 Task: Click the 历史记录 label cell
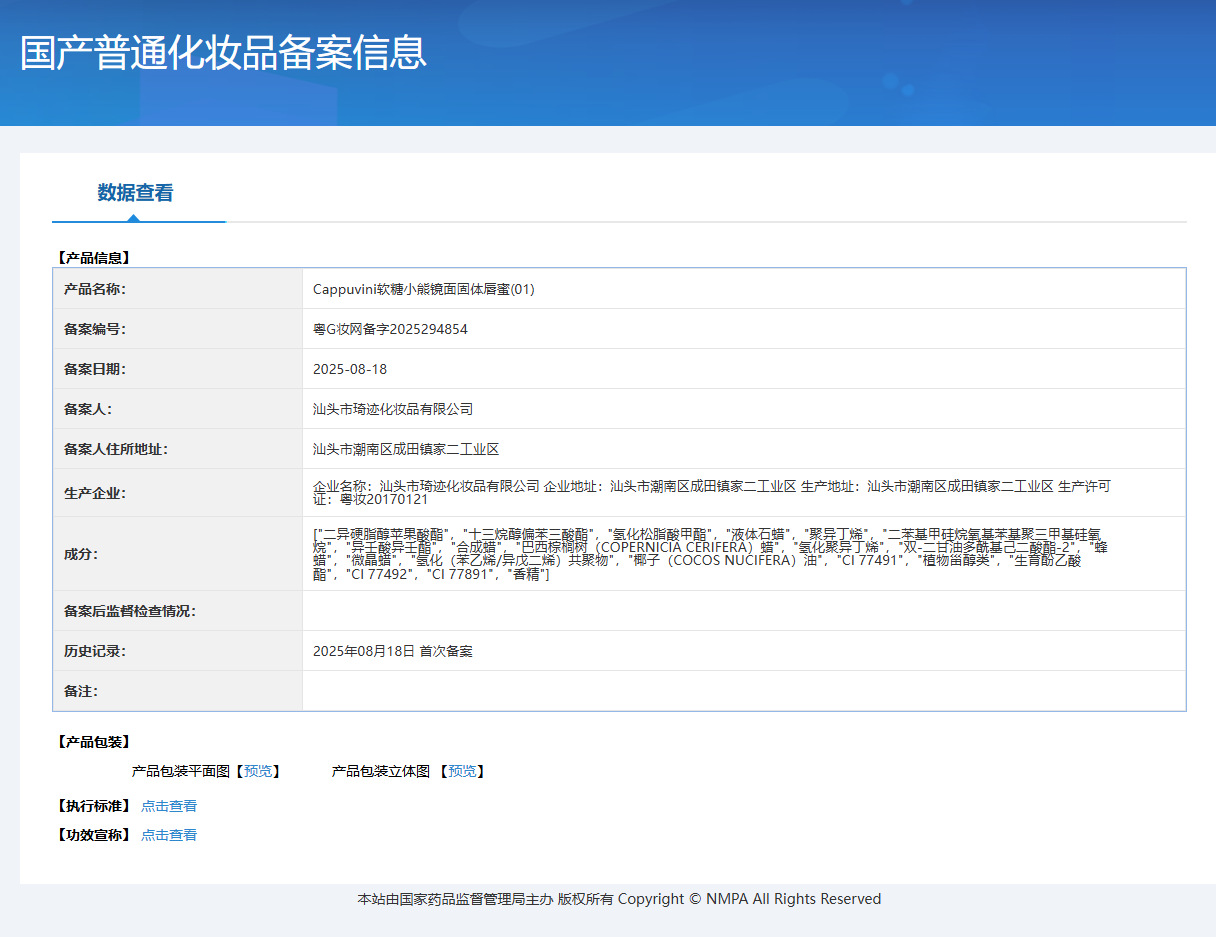pyautogui.click(x=178, y=651)
